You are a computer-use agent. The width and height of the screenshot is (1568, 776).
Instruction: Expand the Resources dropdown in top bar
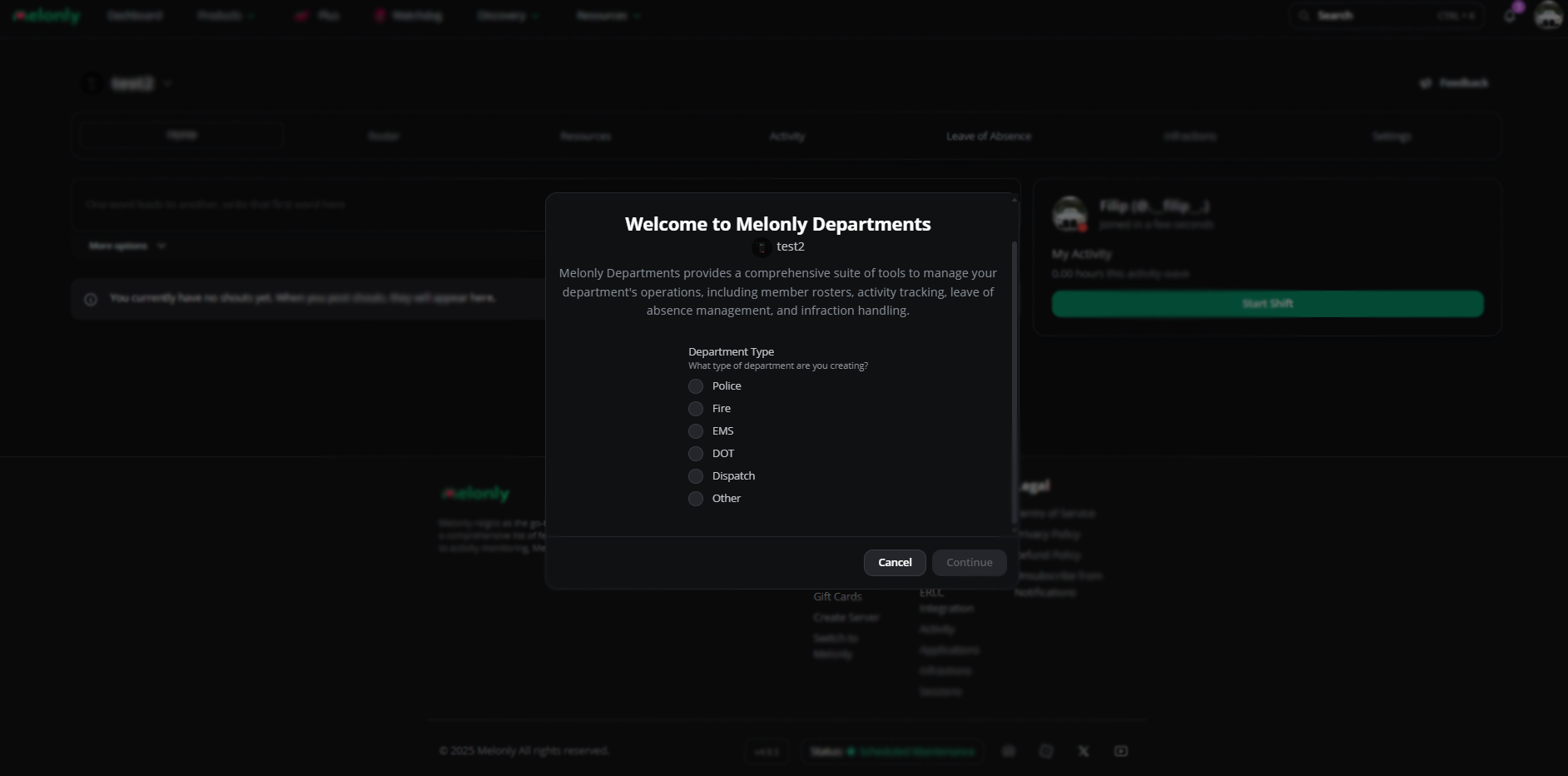(608, 16)
